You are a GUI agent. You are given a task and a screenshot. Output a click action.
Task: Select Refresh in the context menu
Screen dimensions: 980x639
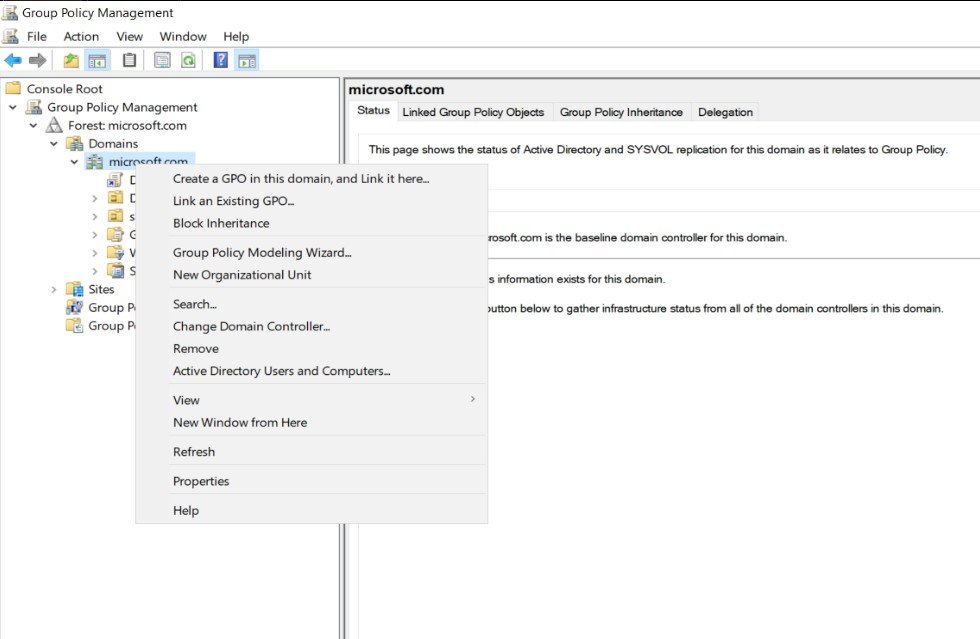(x=311, y=451)
